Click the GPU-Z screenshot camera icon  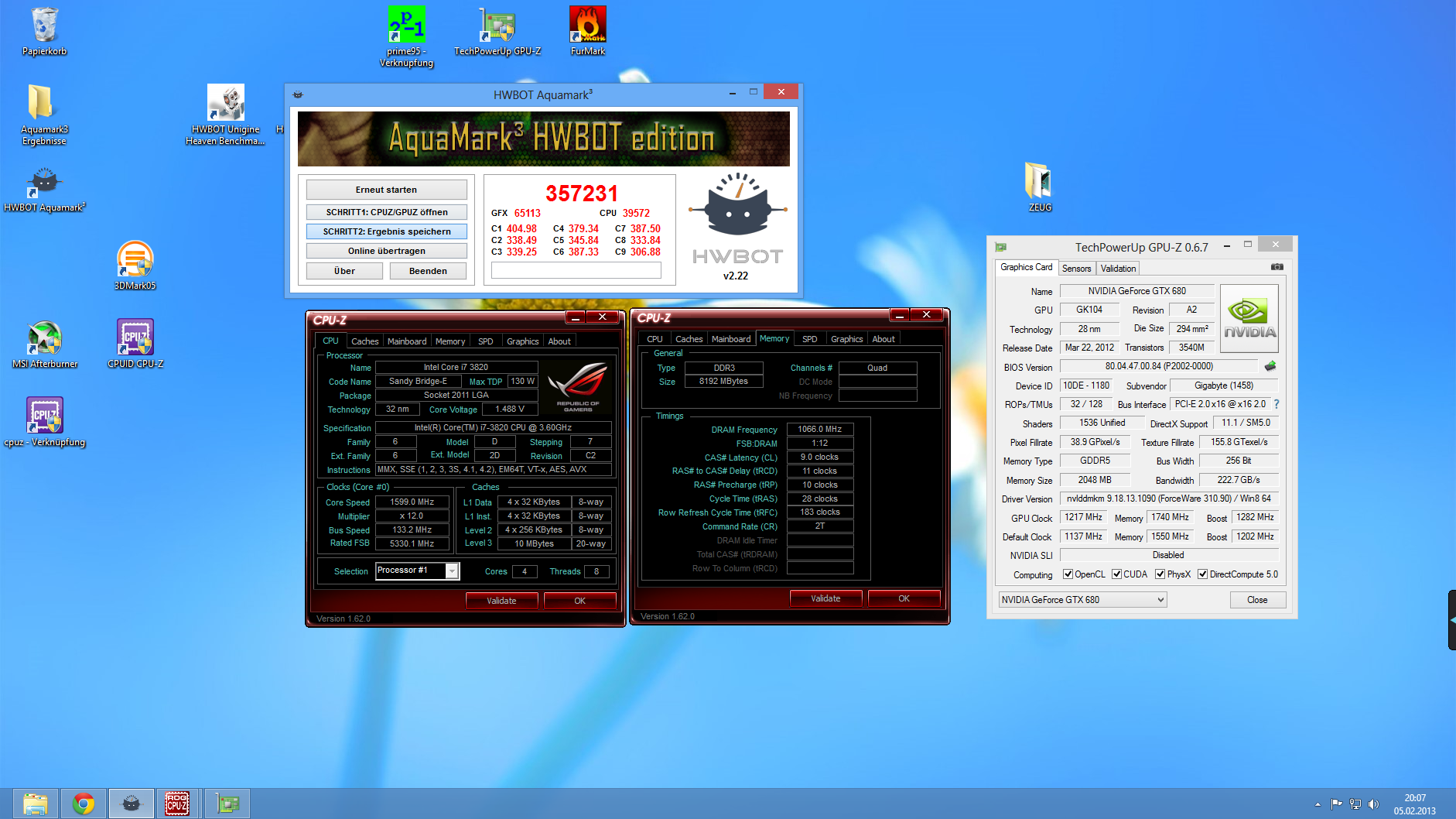[x=1277, y=267]
